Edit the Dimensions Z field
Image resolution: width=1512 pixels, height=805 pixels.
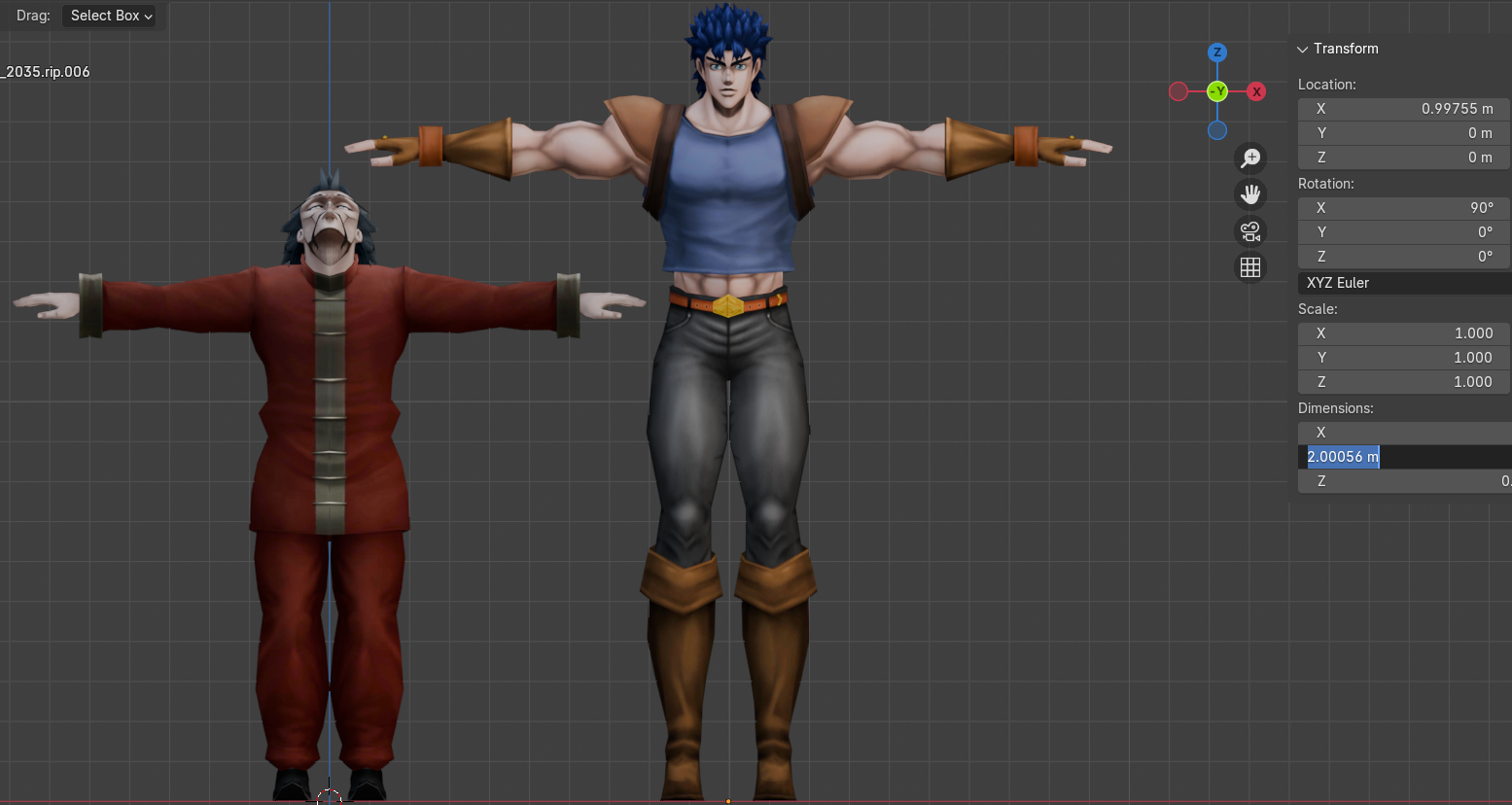(x=1404, y=481)
